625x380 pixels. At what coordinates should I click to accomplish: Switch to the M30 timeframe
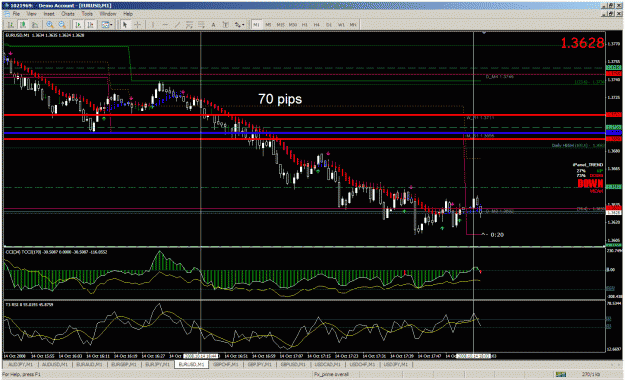coord(293,25)
